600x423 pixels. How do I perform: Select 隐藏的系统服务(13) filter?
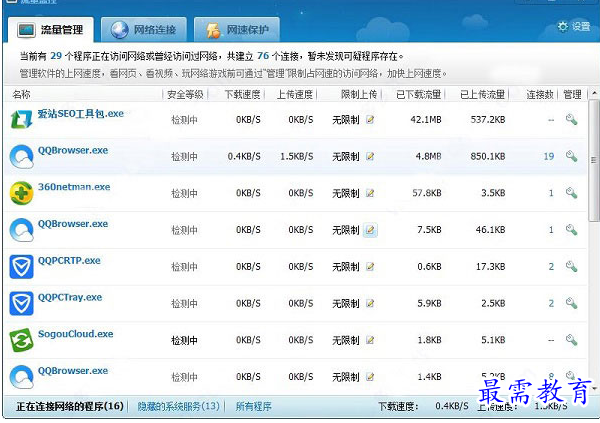click(x=179, y=406)
